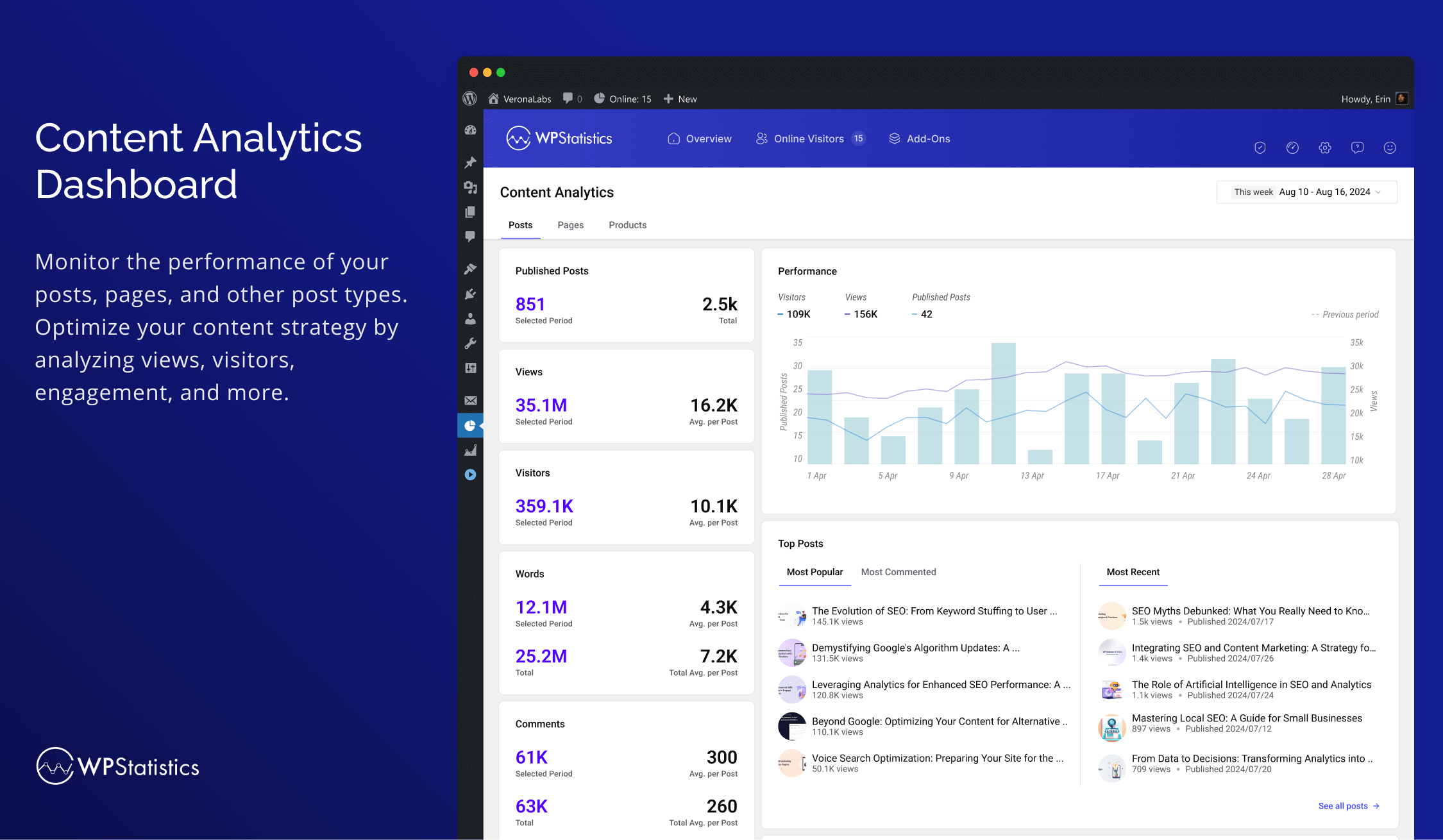Open Media library sidebar icon
Image resolution: width=1443 pixels, height=840 pixels.
(x=470, y=187)
